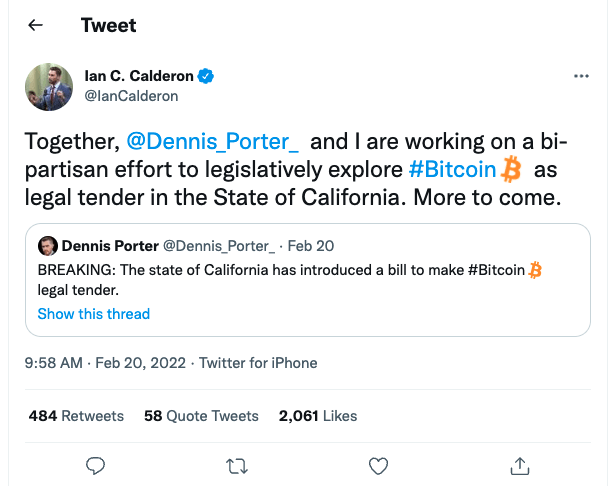This screenshot has height=486, width=608.
Task: Open the quoted Dennis Porter tweet text
Action: (280, 279)
